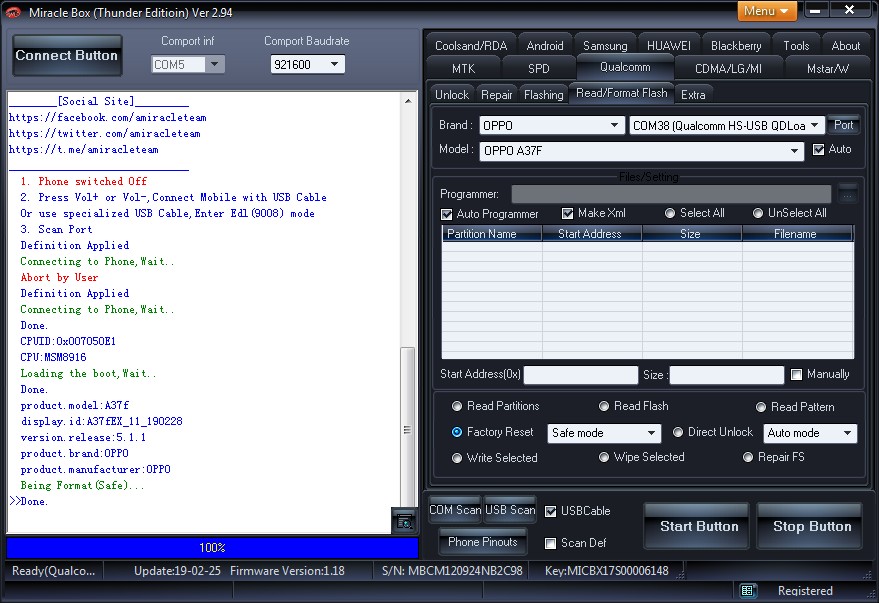
Task: Open the COM38 Qualcomm port dropdown
Action: pos(727,126)
